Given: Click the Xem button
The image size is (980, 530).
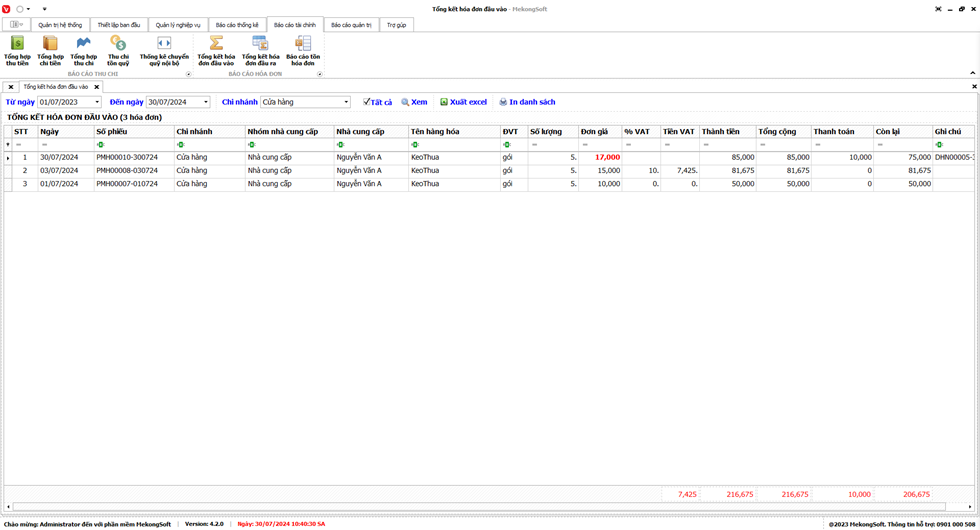Looking at the screenshot, I should 414,102.
